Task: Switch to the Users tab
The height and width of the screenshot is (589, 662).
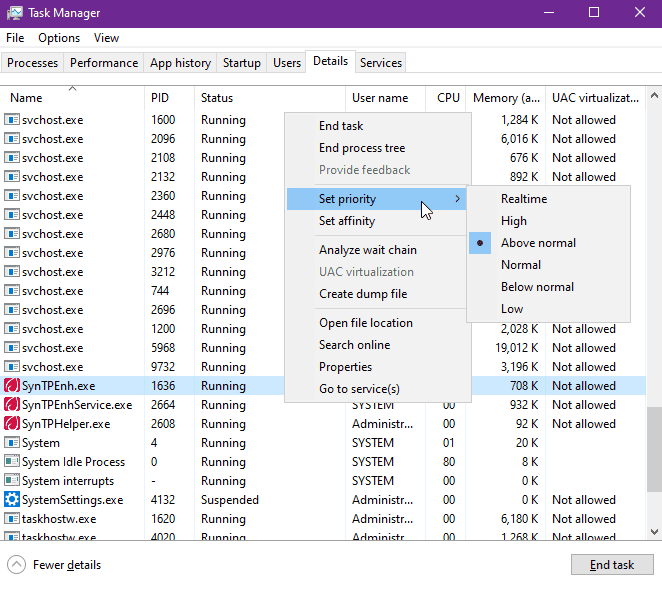Action: coord(287,62)
